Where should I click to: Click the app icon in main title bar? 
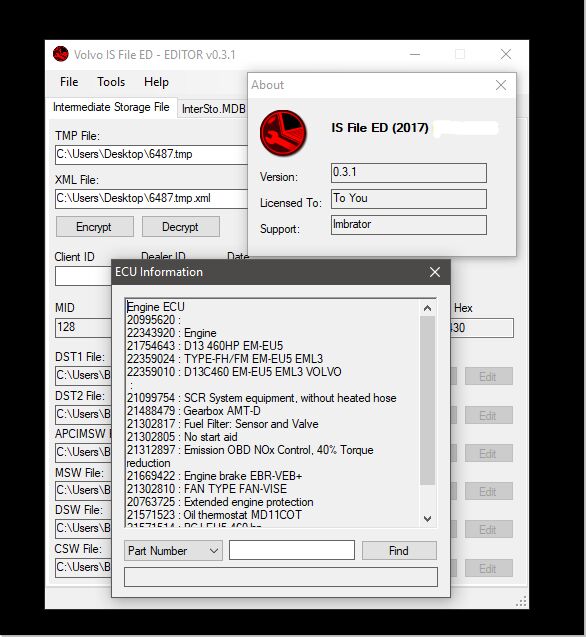tap(61, 54)
